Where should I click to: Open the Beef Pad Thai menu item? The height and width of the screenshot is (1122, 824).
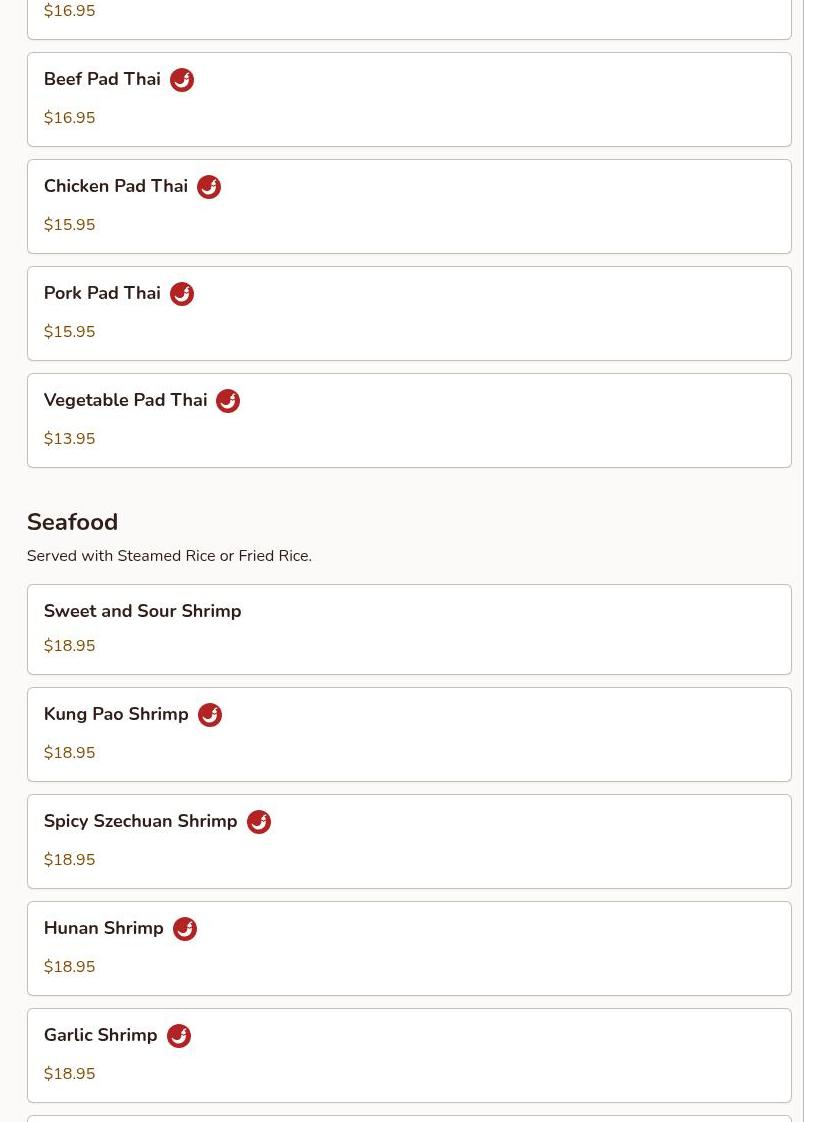[x=102, y=79]
